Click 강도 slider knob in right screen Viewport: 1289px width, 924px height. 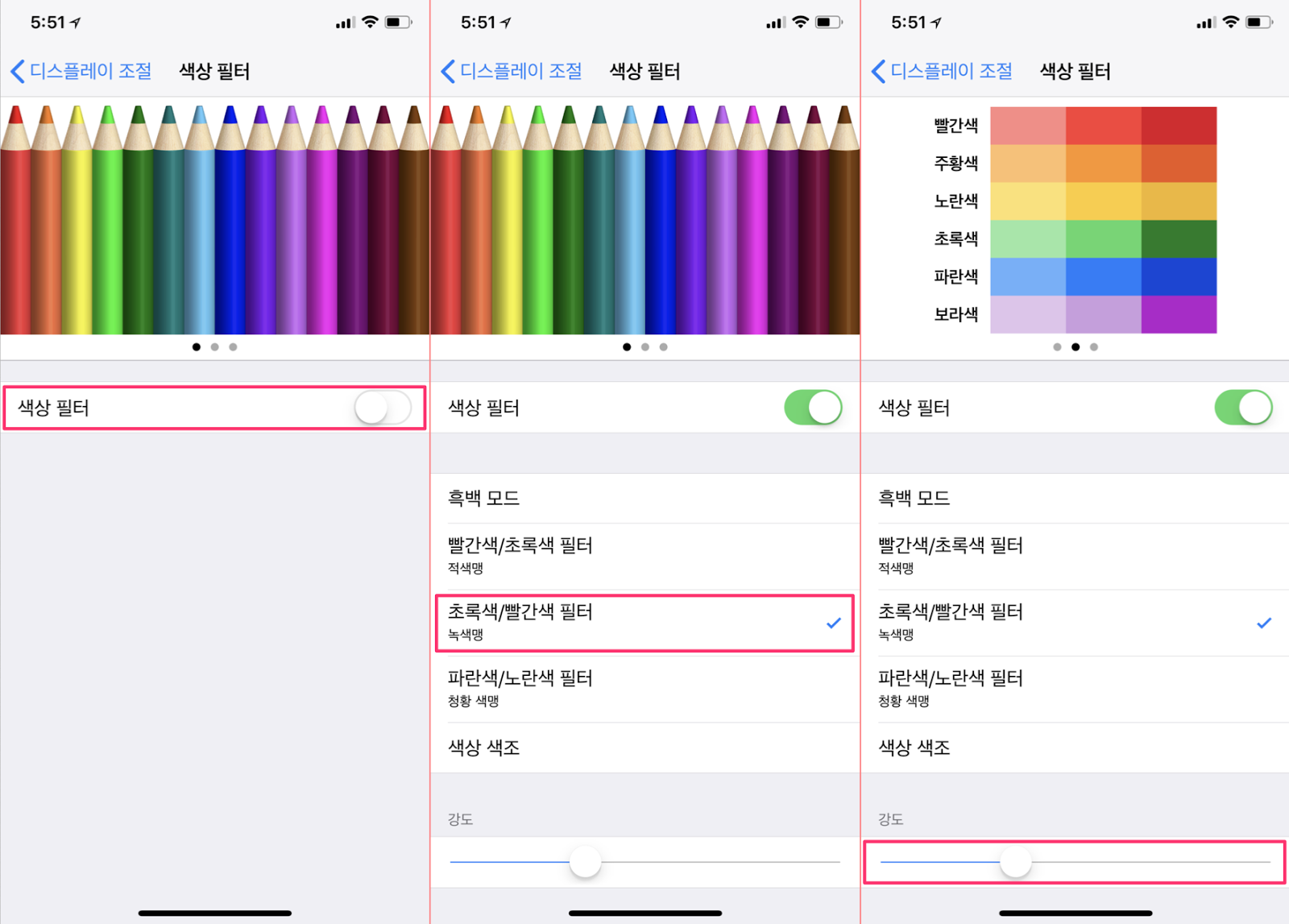(x=1016, y=862)
